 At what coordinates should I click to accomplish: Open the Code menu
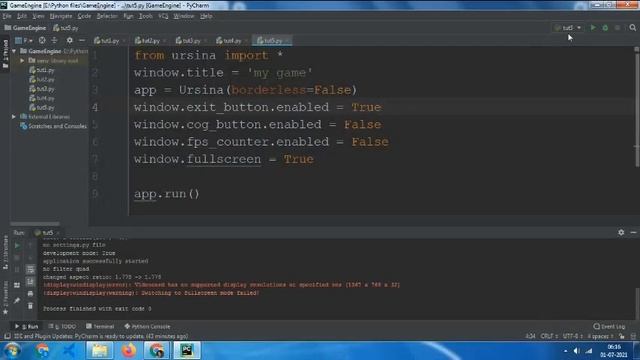pos(84,16)
